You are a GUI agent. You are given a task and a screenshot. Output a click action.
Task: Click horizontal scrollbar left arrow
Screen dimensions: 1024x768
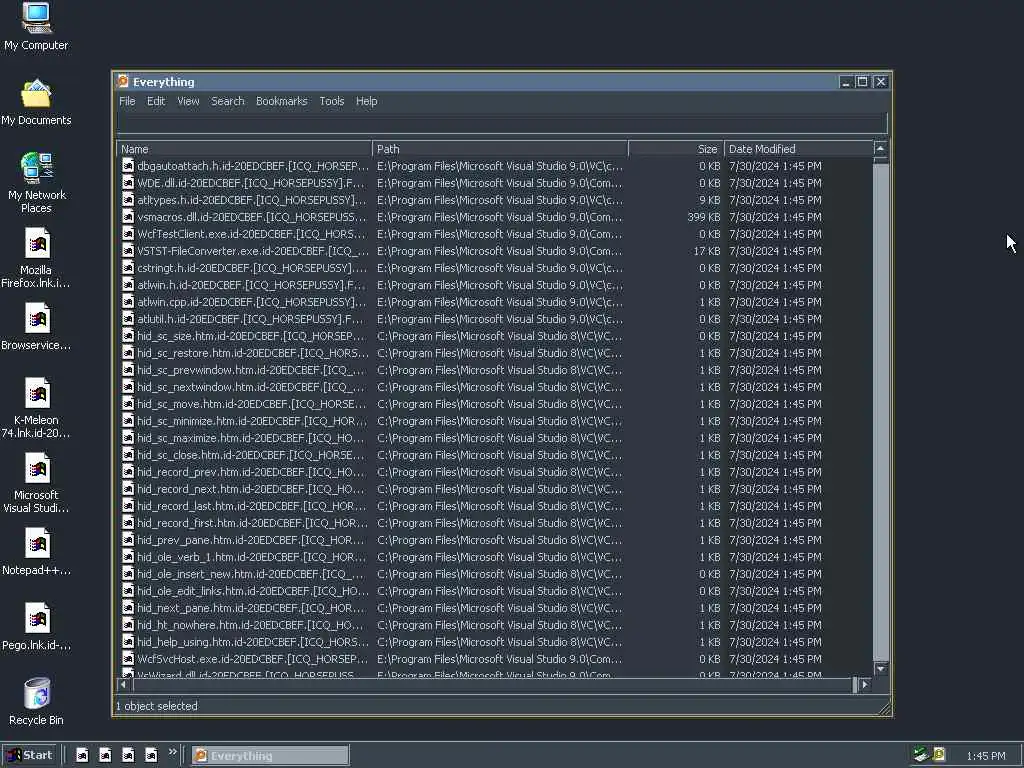coord(124,684)
